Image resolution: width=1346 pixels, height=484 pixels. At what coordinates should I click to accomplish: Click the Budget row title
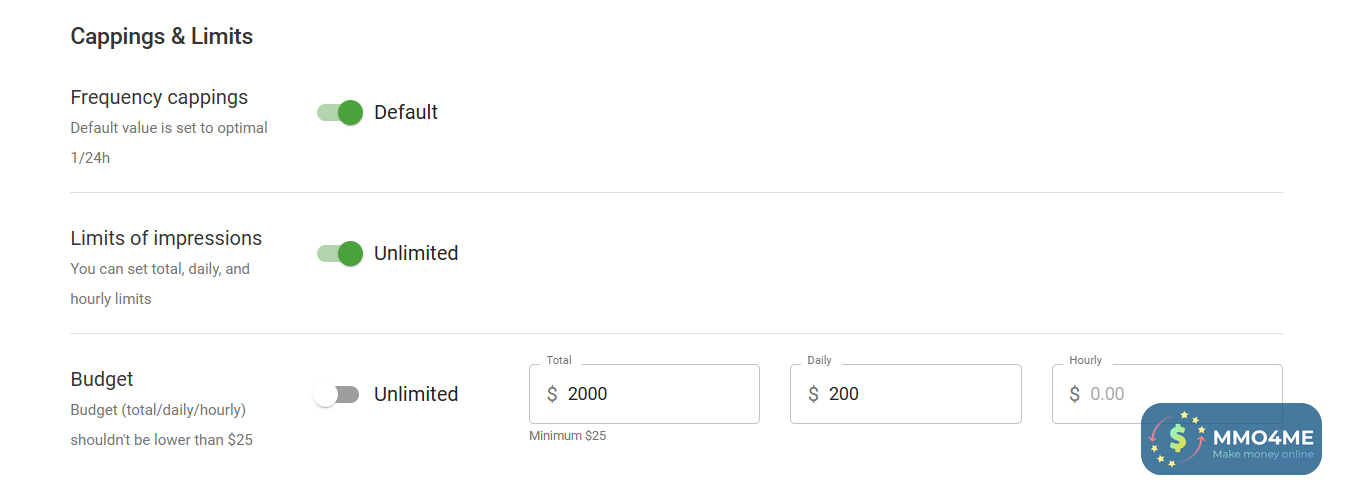click(x=102, y=380)
